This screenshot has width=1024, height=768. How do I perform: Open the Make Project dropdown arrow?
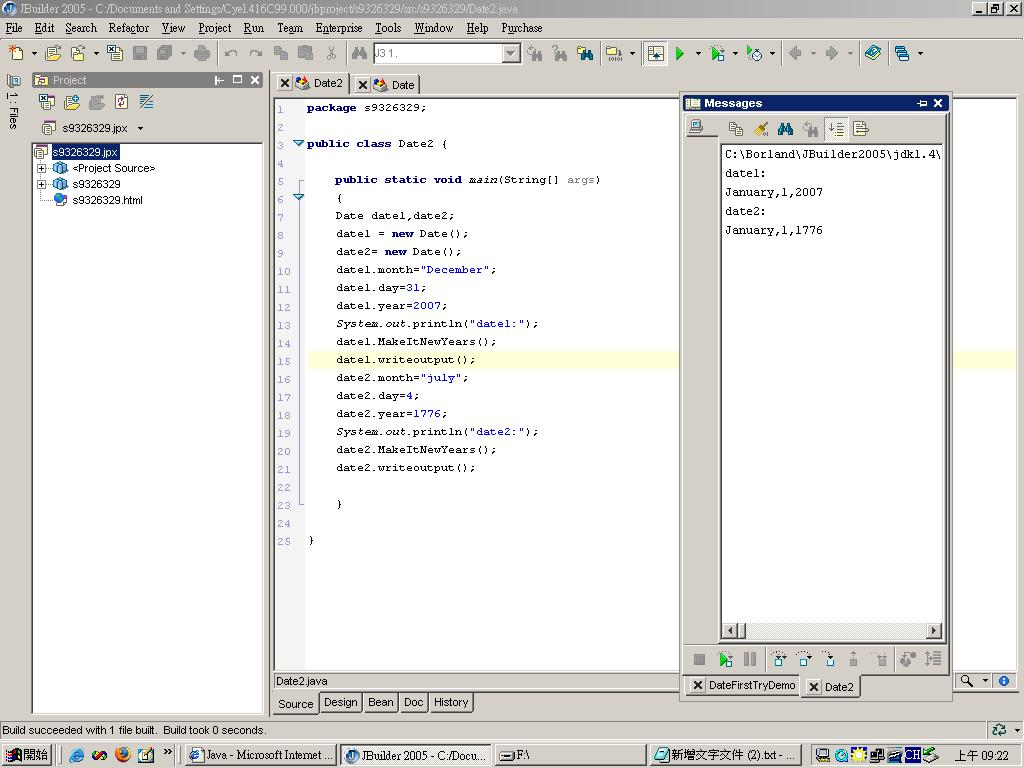[x=632, y=54]
